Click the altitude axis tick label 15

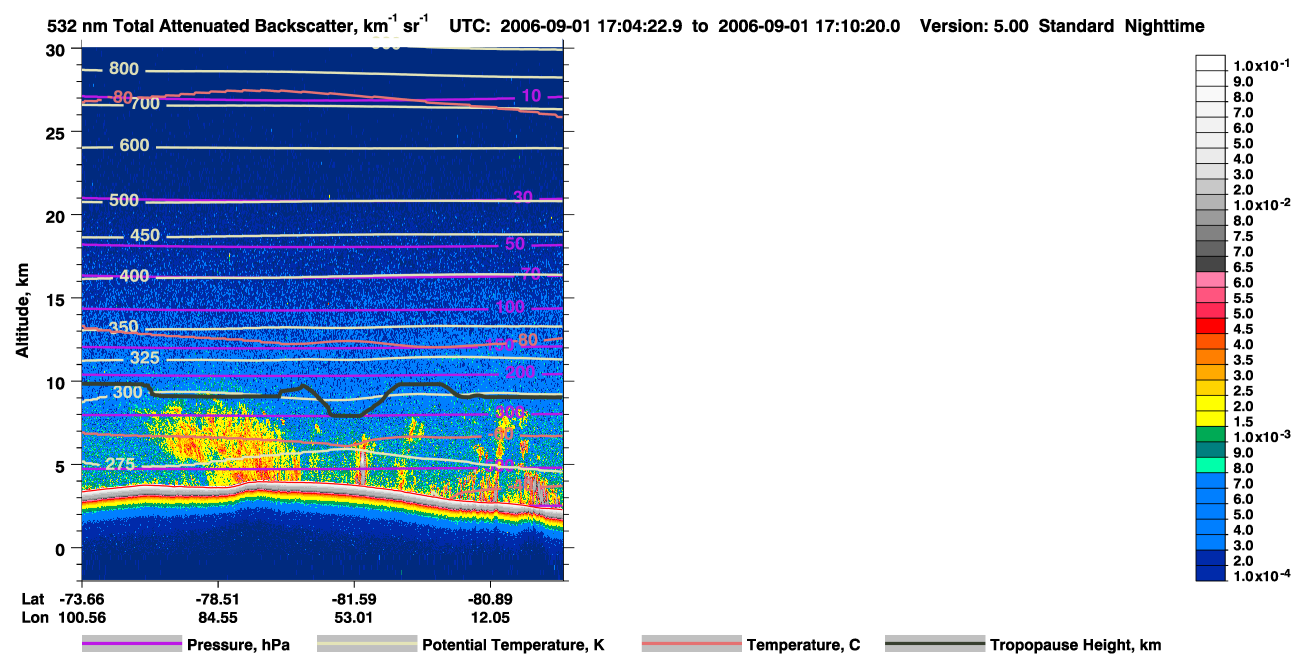(x=58, y=298)
